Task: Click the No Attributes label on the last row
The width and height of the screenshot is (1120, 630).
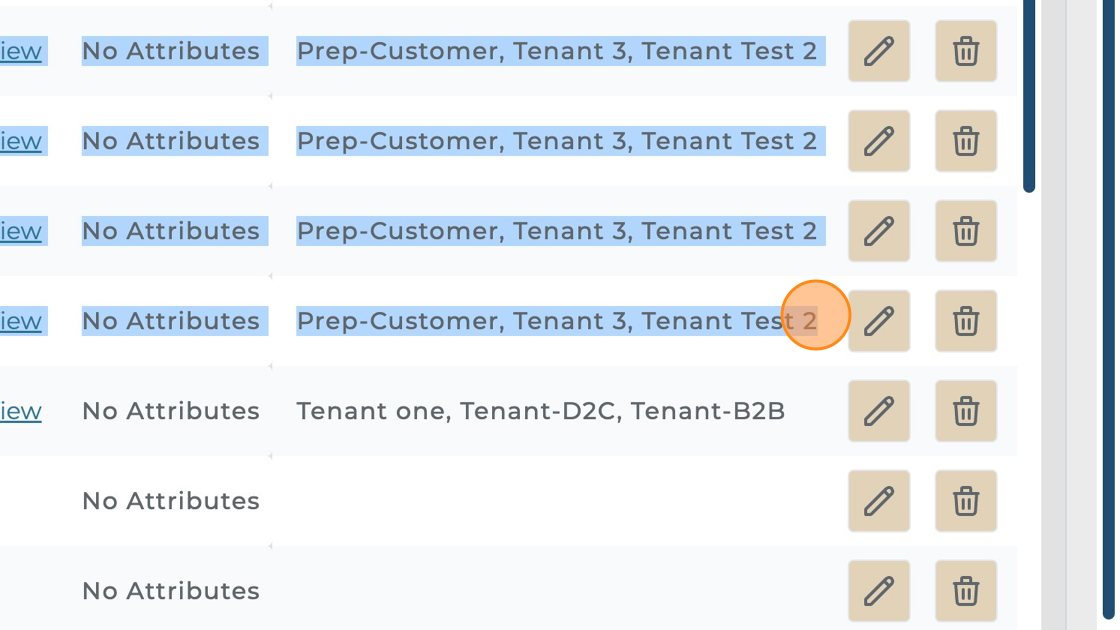Action: click(x=170, y=591)
